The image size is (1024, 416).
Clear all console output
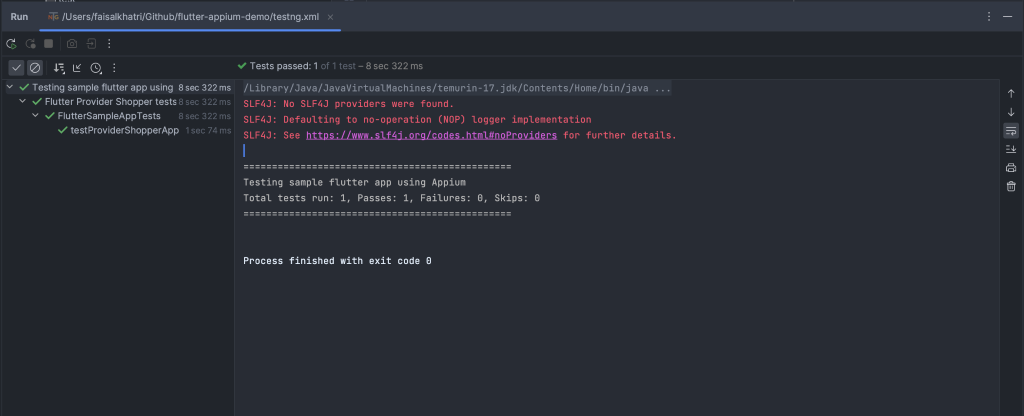pos(1011,187)
